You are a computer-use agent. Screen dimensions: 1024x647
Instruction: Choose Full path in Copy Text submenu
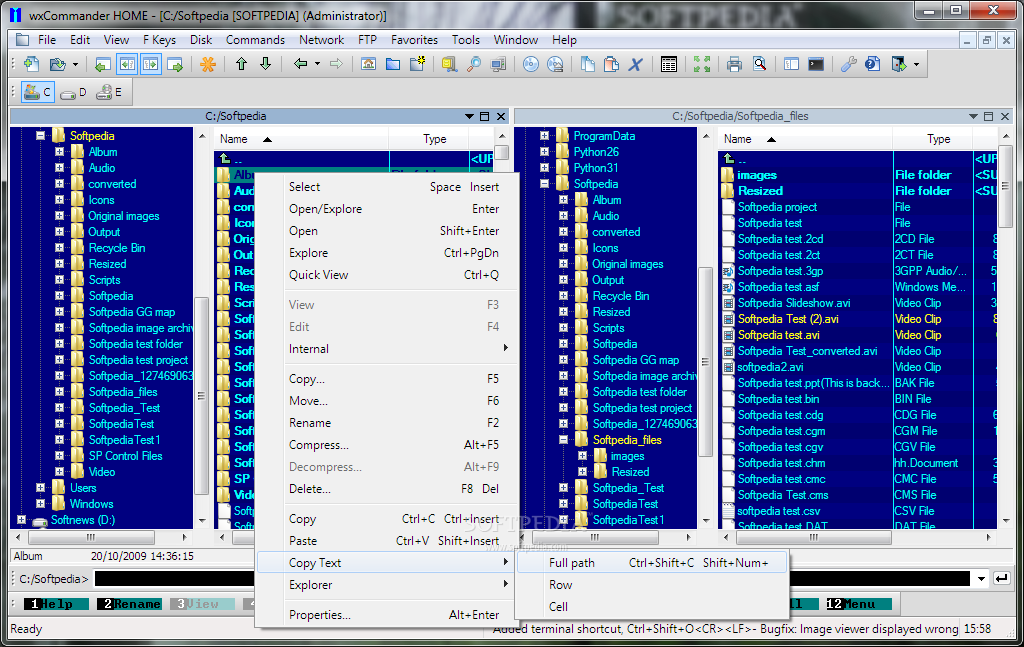pos(653,563)
